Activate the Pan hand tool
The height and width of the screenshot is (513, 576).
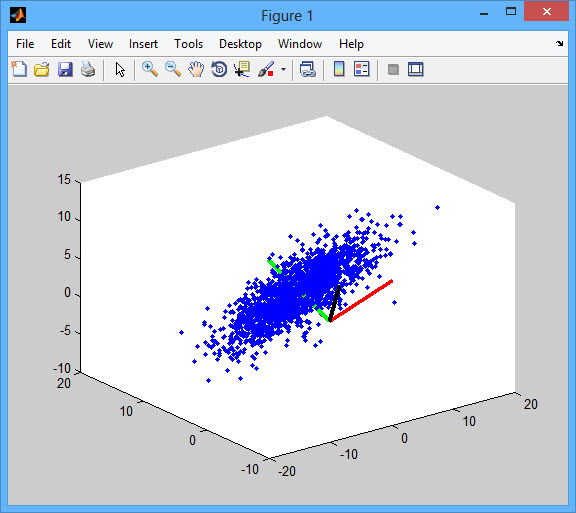[196, 69]
